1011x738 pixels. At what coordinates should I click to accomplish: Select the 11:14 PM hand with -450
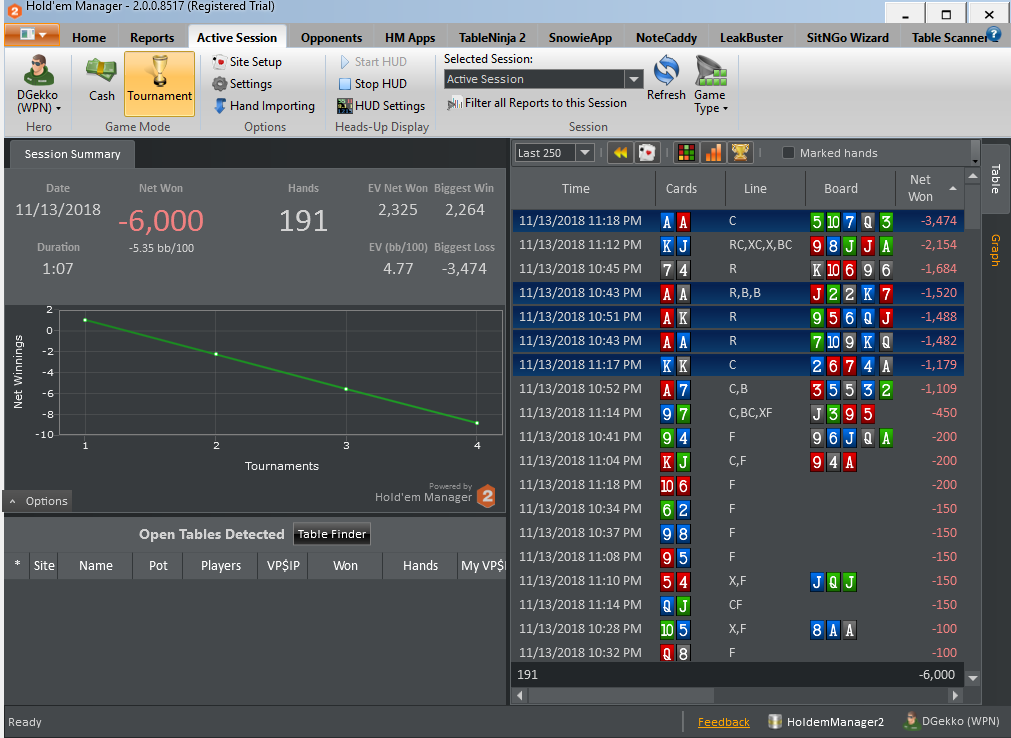tap(738, 413)
